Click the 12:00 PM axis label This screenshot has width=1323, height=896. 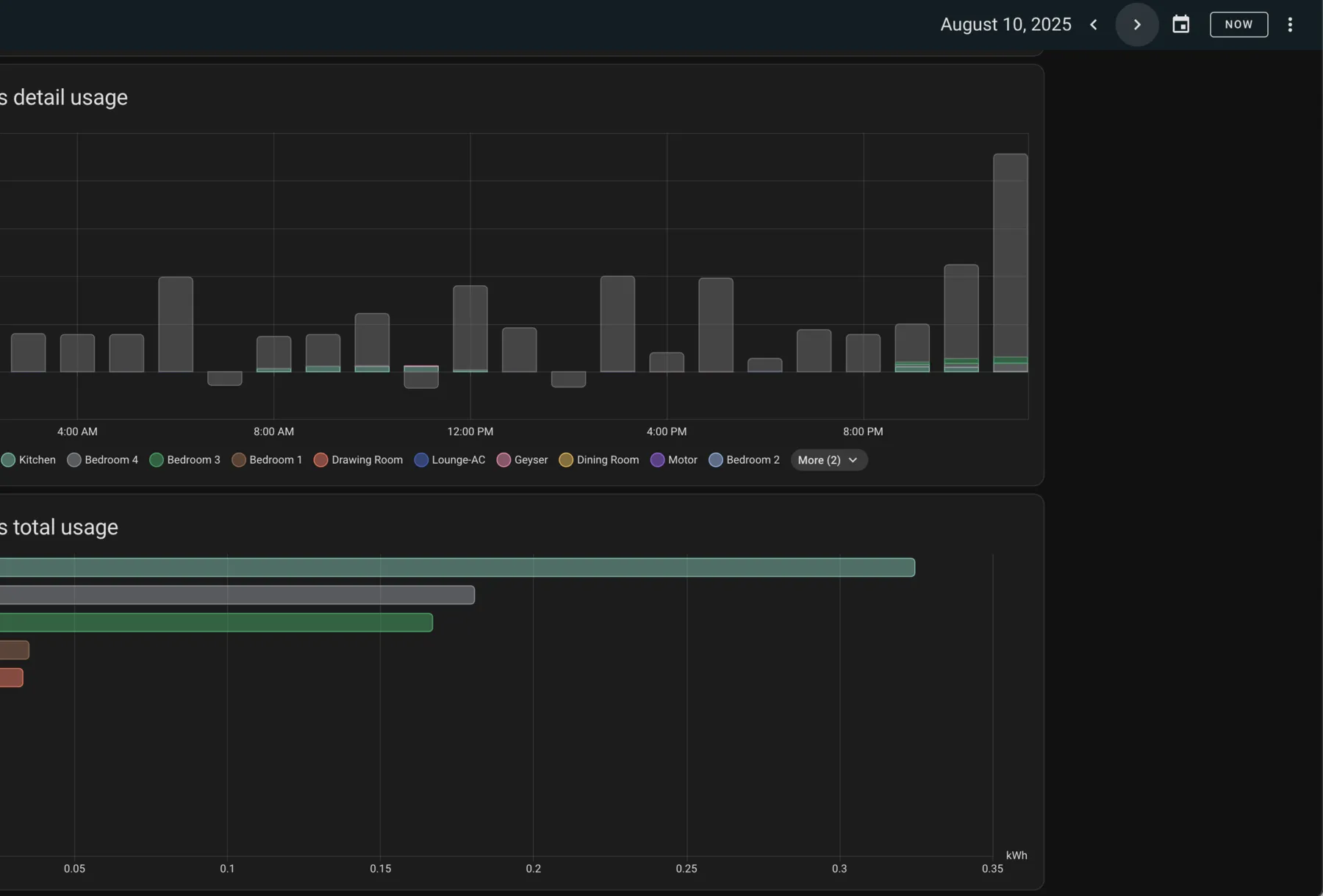[470, 431]
